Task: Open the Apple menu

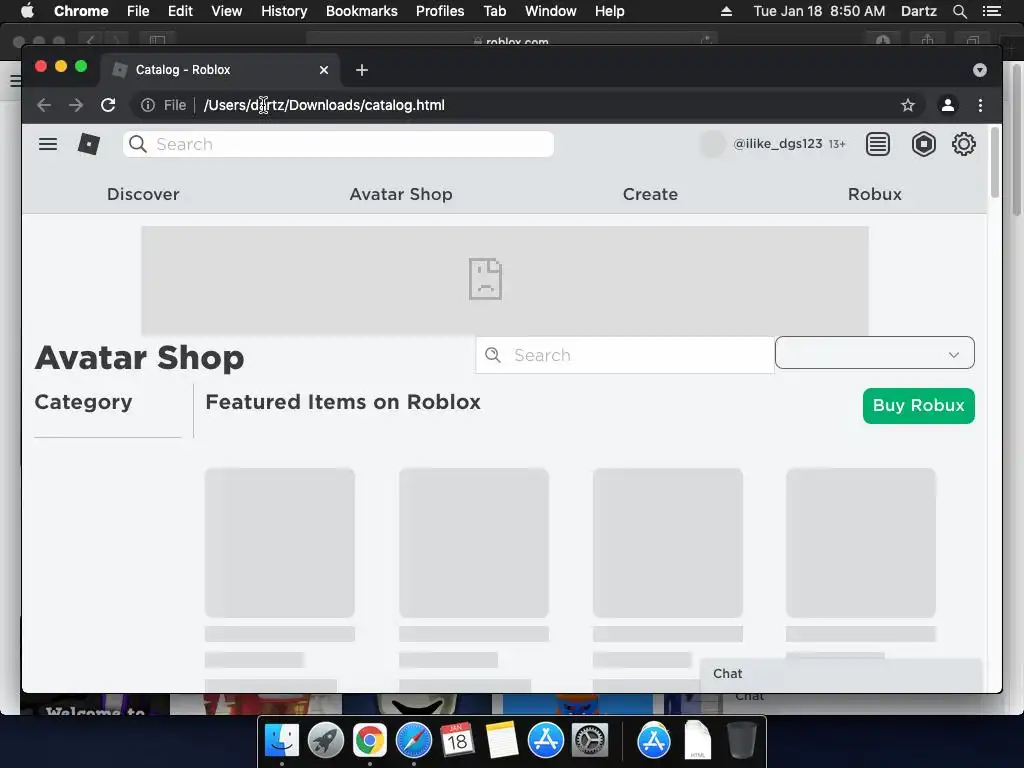Action: 27,11
